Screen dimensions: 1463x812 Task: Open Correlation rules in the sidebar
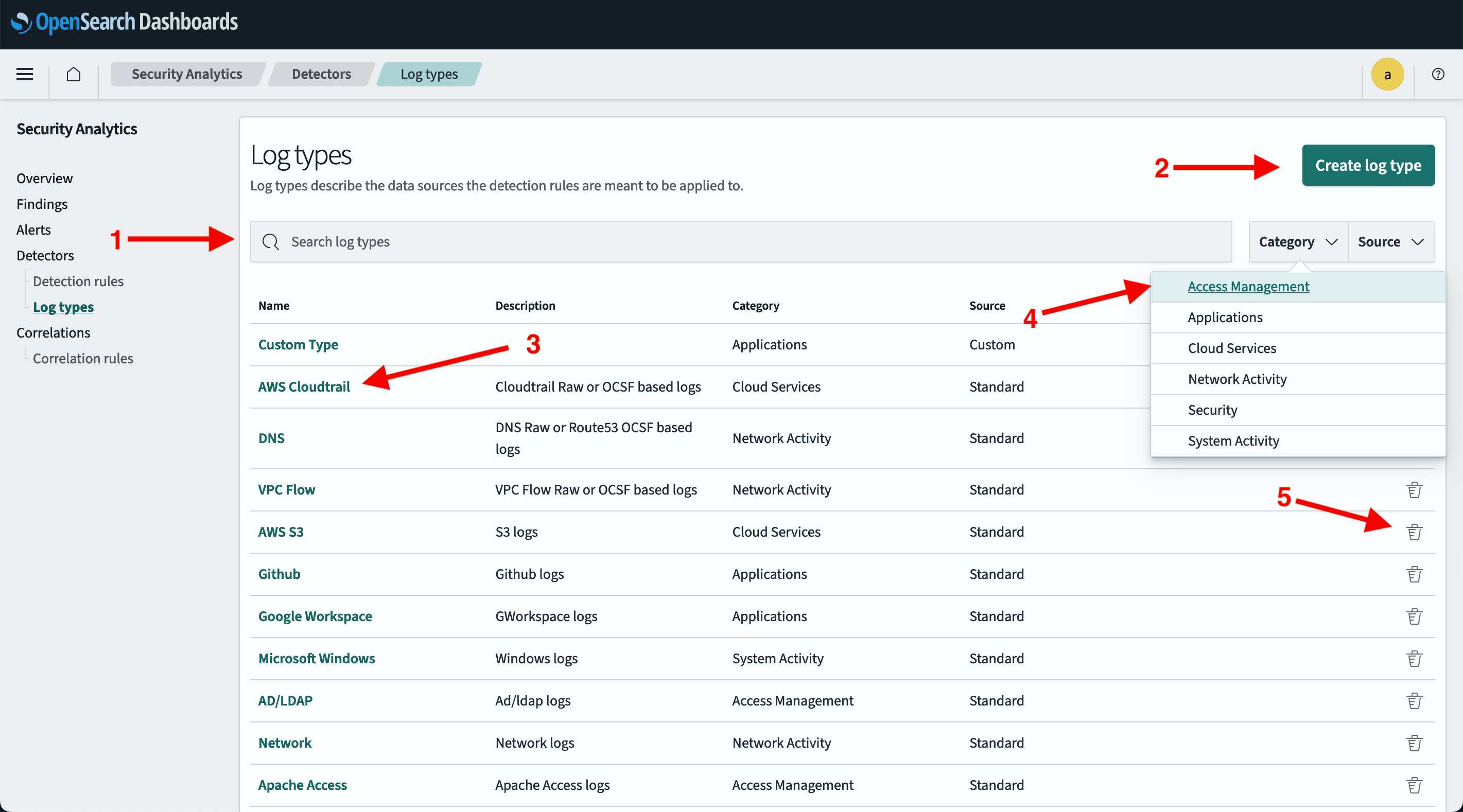(82, 358)
